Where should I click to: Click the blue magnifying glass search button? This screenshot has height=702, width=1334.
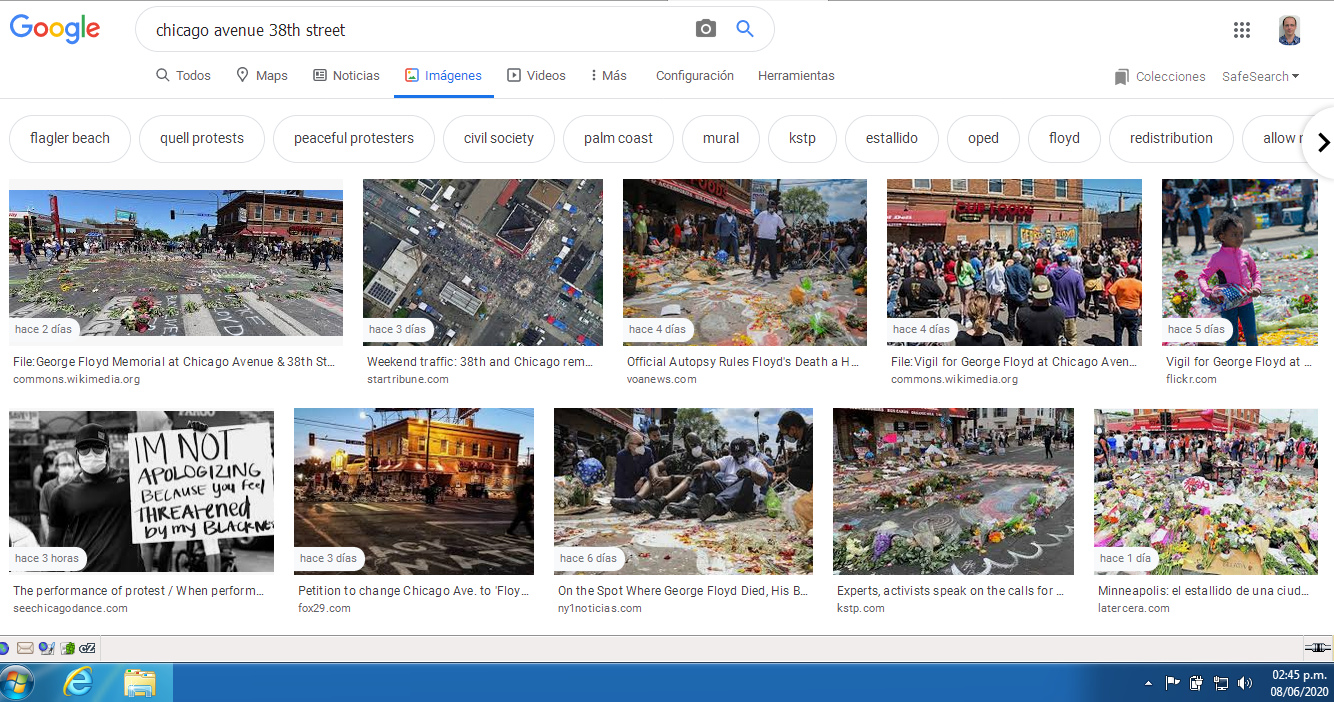coord(745,29)
